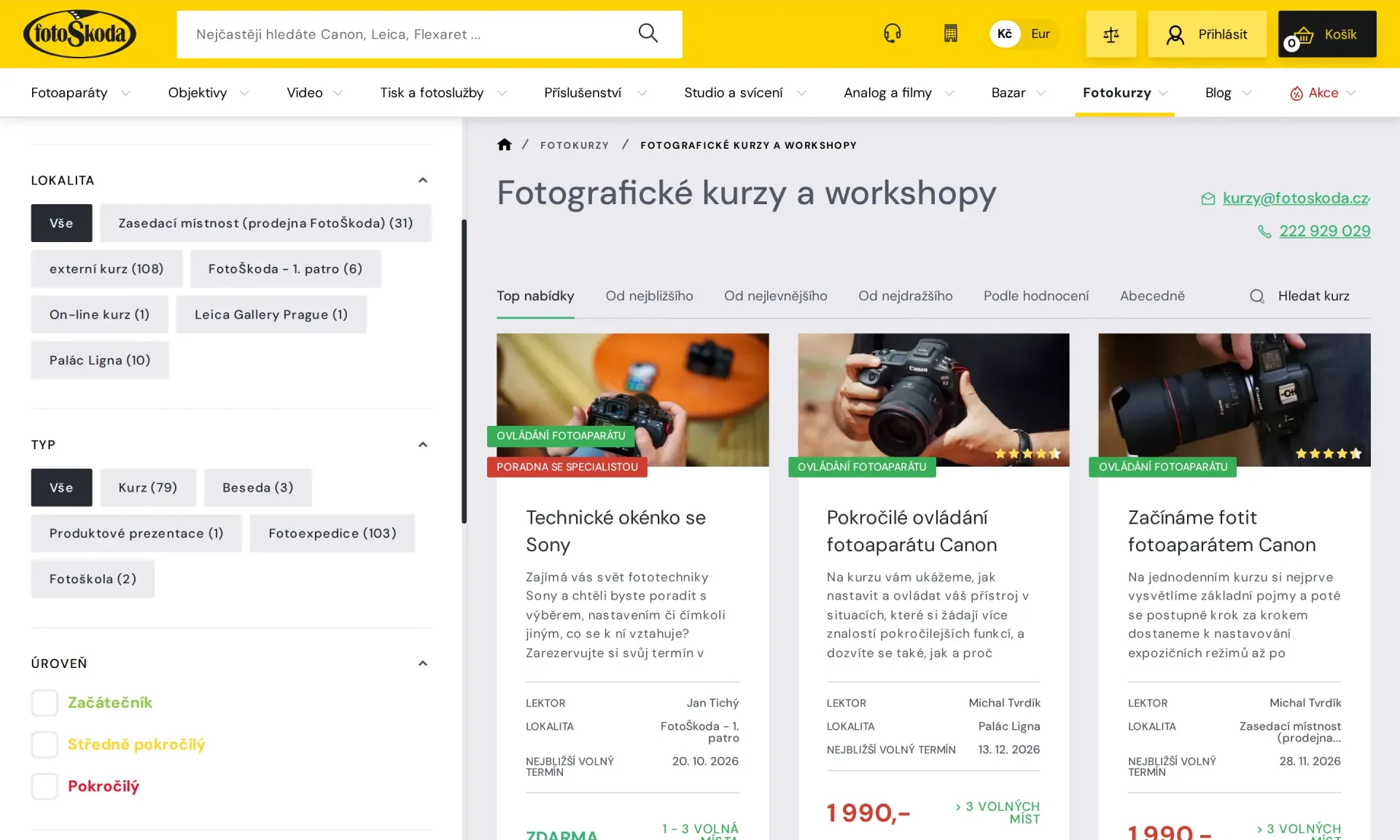Open customer support headset icon

[892, 34]
